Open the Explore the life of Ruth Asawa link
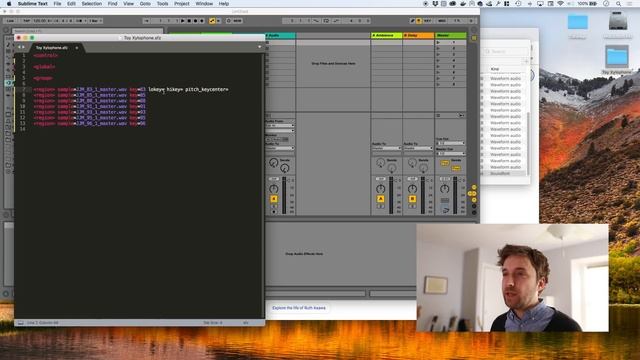This screenshot has width=640, height=360. 299,308
